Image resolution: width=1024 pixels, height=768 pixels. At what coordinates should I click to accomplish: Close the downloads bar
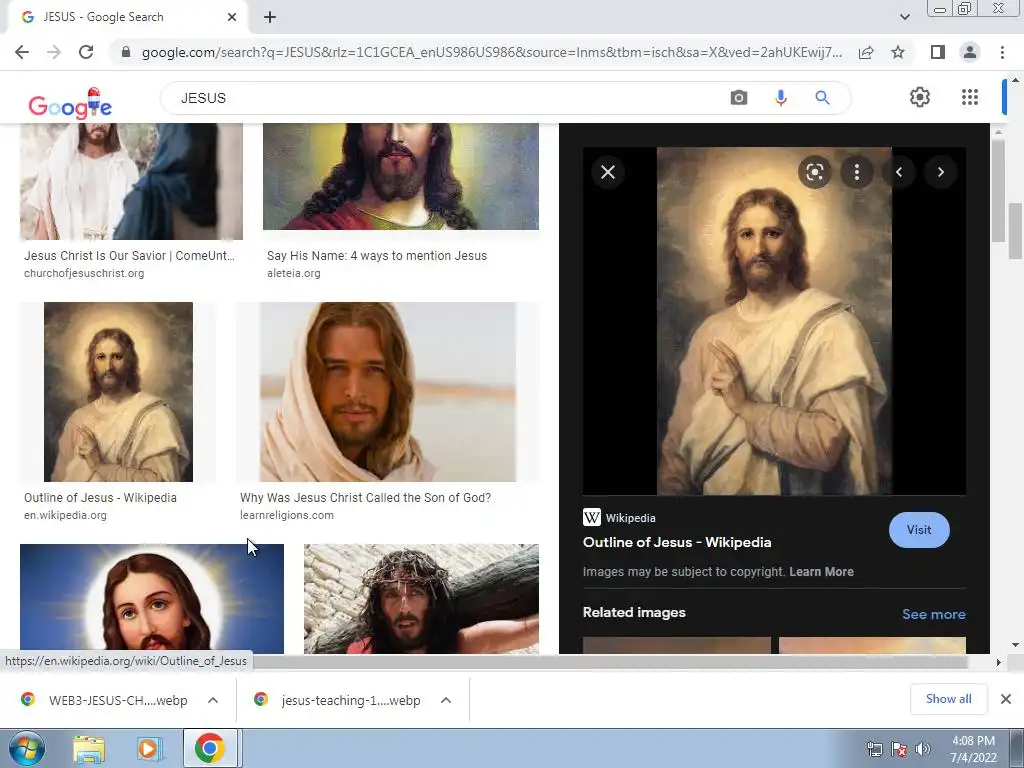1006,699
